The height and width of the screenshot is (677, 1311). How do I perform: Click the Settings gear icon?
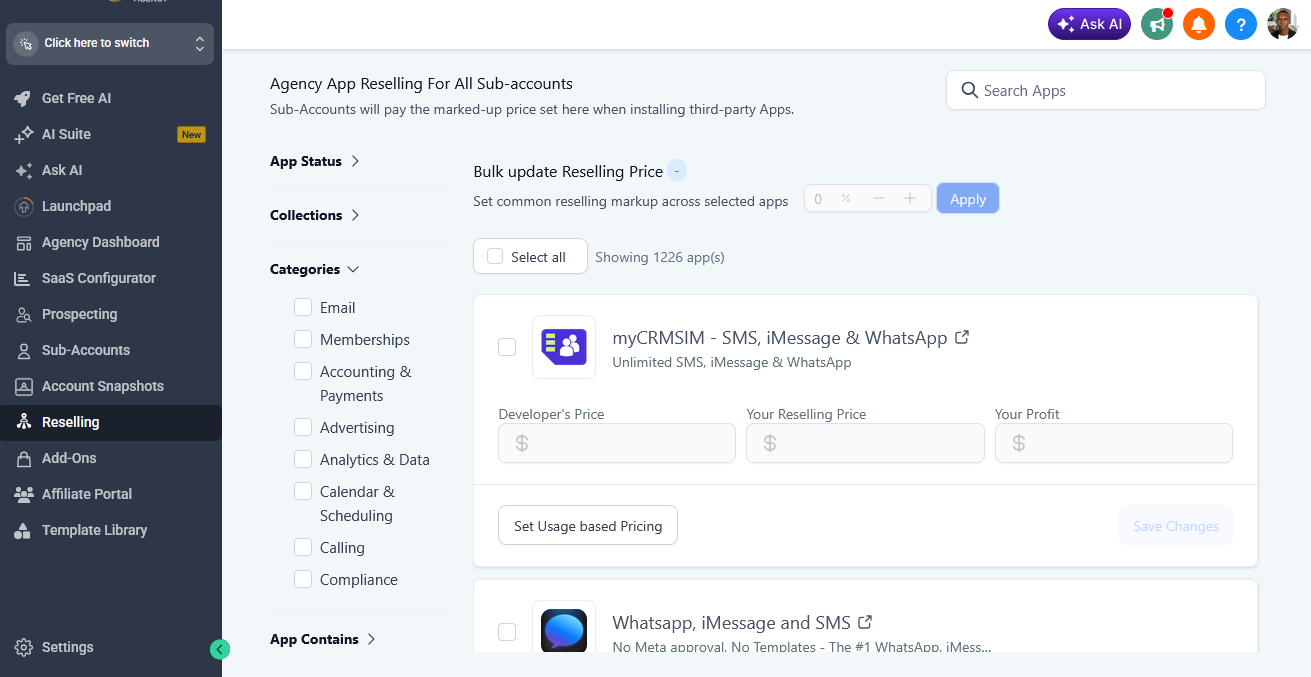click(x=24, y=647)
